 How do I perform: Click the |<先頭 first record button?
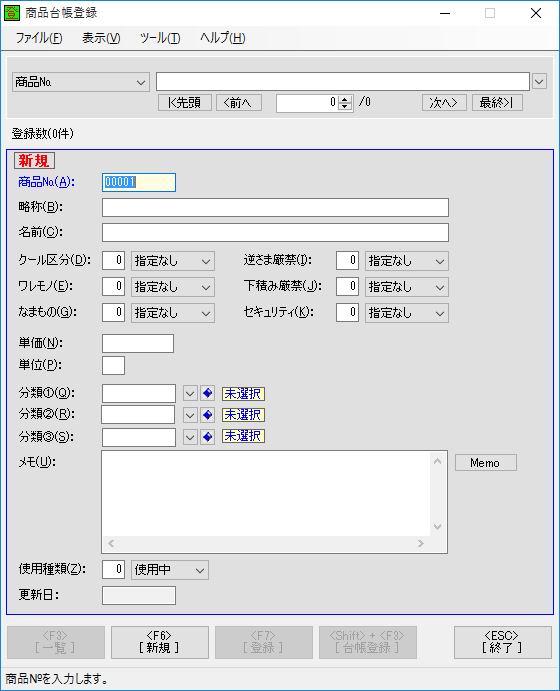pos(185,103)
